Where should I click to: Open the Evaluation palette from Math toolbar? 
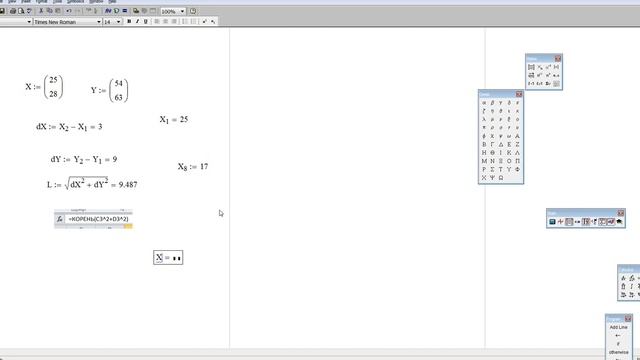578,222
